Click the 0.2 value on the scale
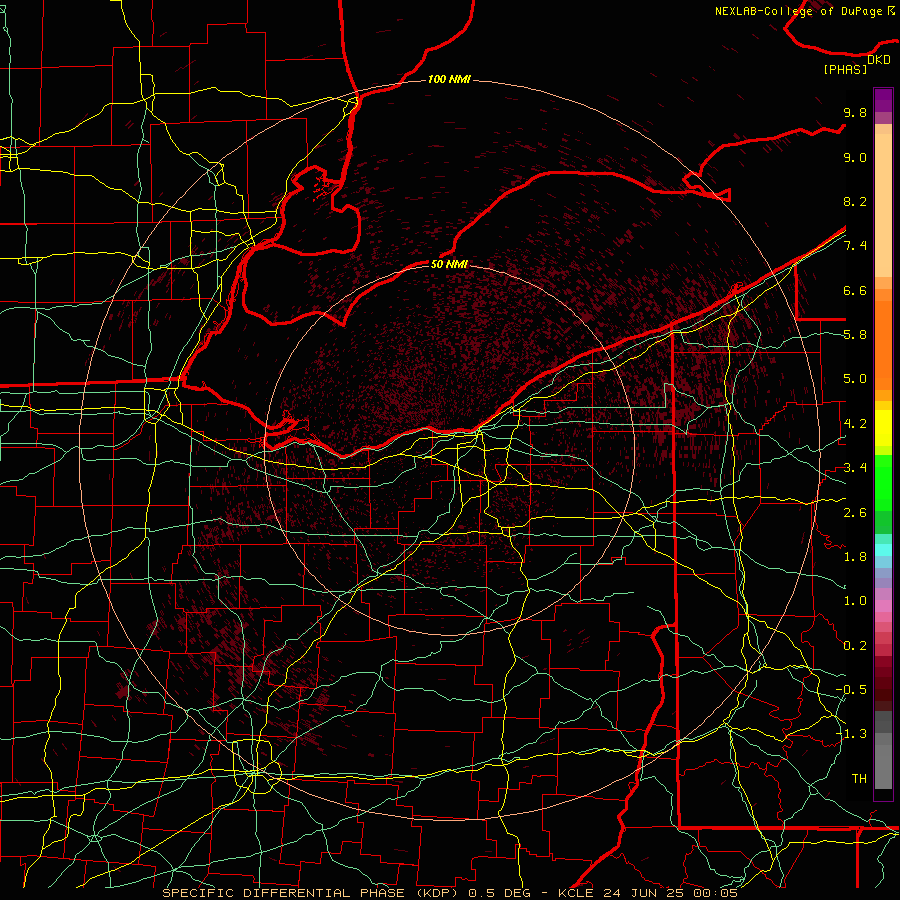Image resolution: width=900 pixels, height=900 pixels. tap(855, 646)
